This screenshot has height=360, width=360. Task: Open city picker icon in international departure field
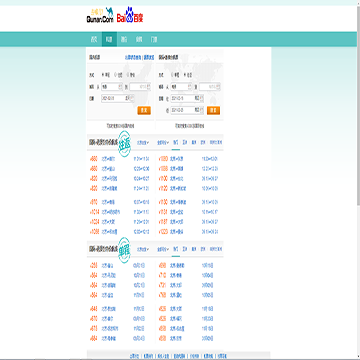(189, 87)
